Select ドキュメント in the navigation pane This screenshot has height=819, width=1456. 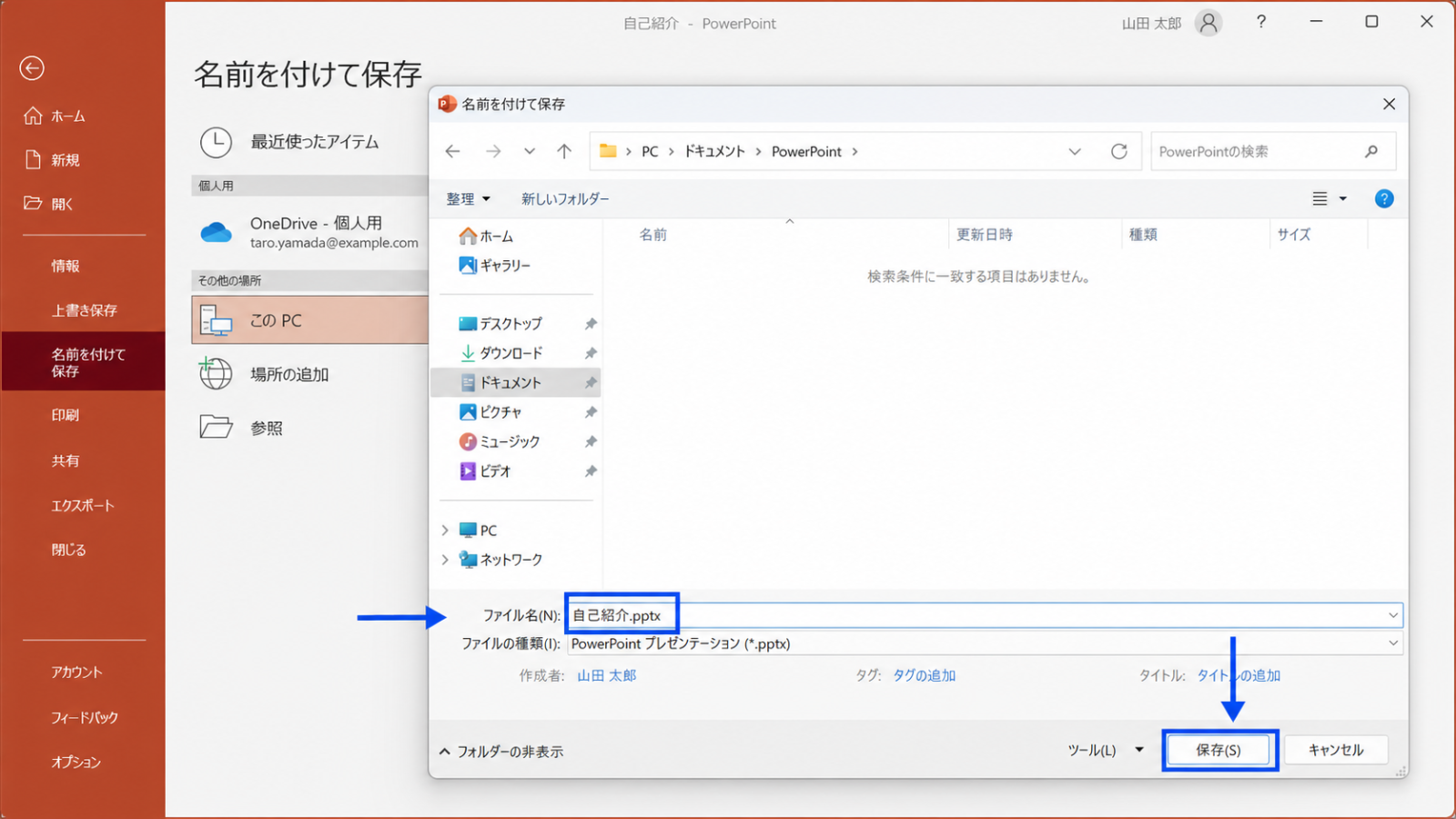(516, 382)
